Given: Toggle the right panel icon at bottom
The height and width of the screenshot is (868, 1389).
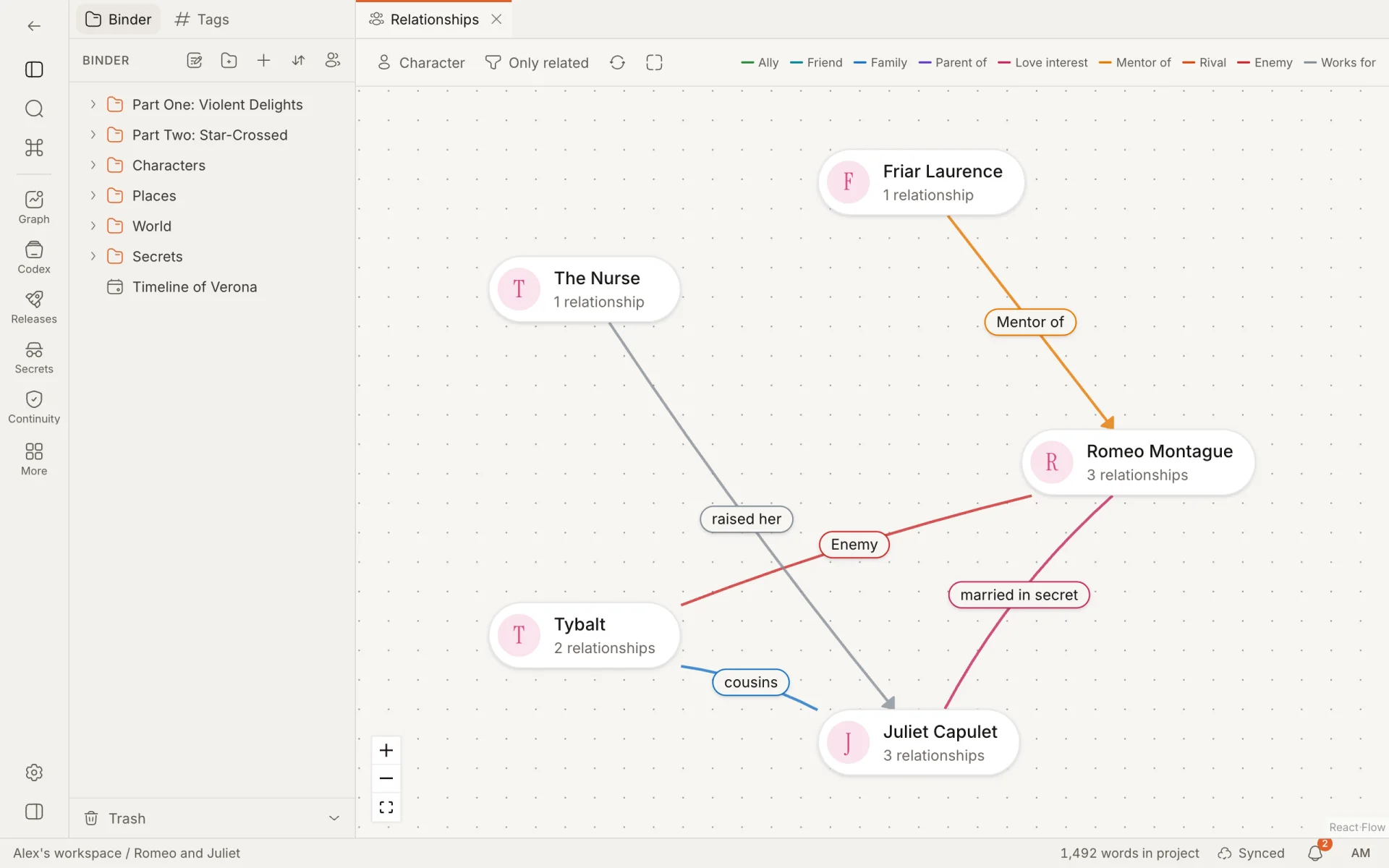Looking at the screenshot, I should pos(34,812).
